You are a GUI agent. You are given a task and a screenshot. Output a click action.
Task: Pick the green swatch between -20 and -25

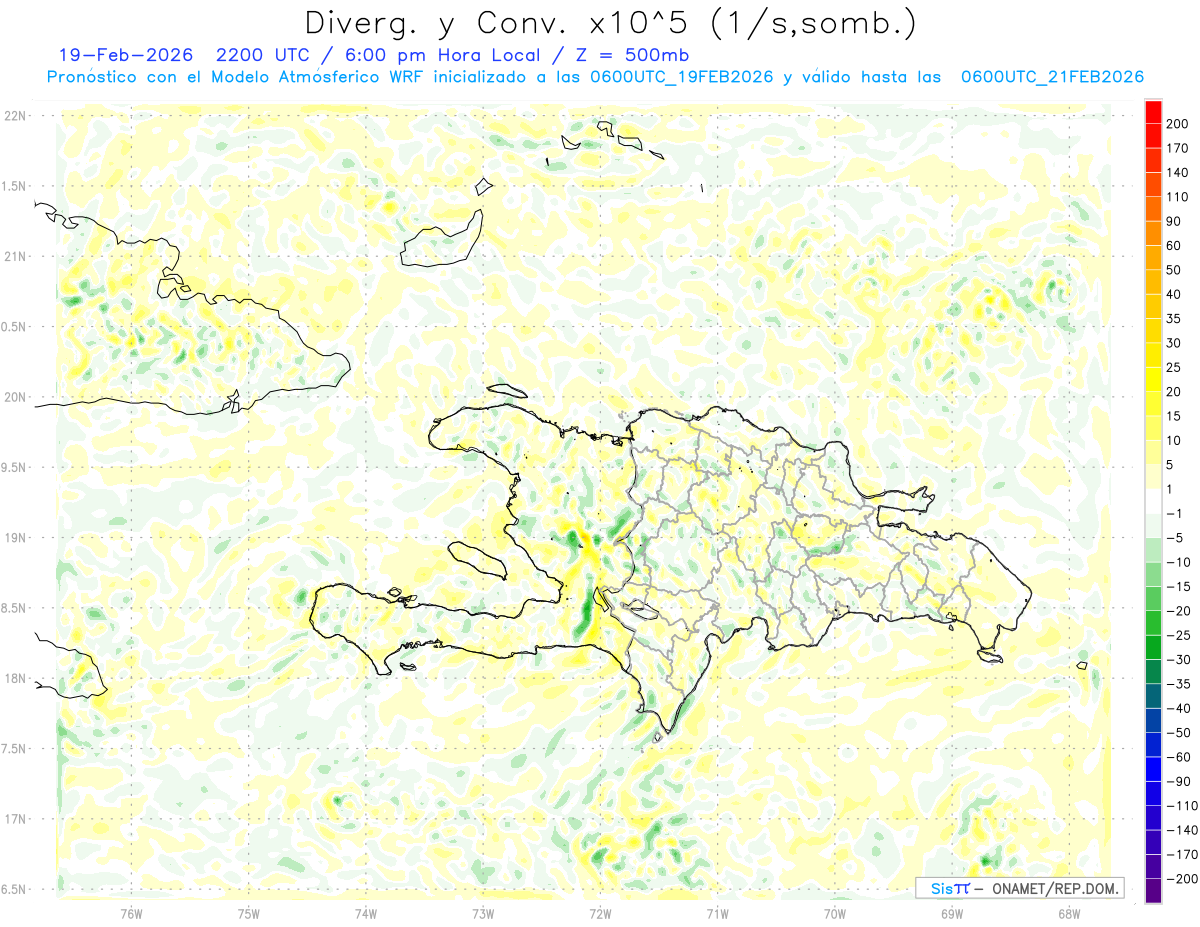[x=1153, y=624]
